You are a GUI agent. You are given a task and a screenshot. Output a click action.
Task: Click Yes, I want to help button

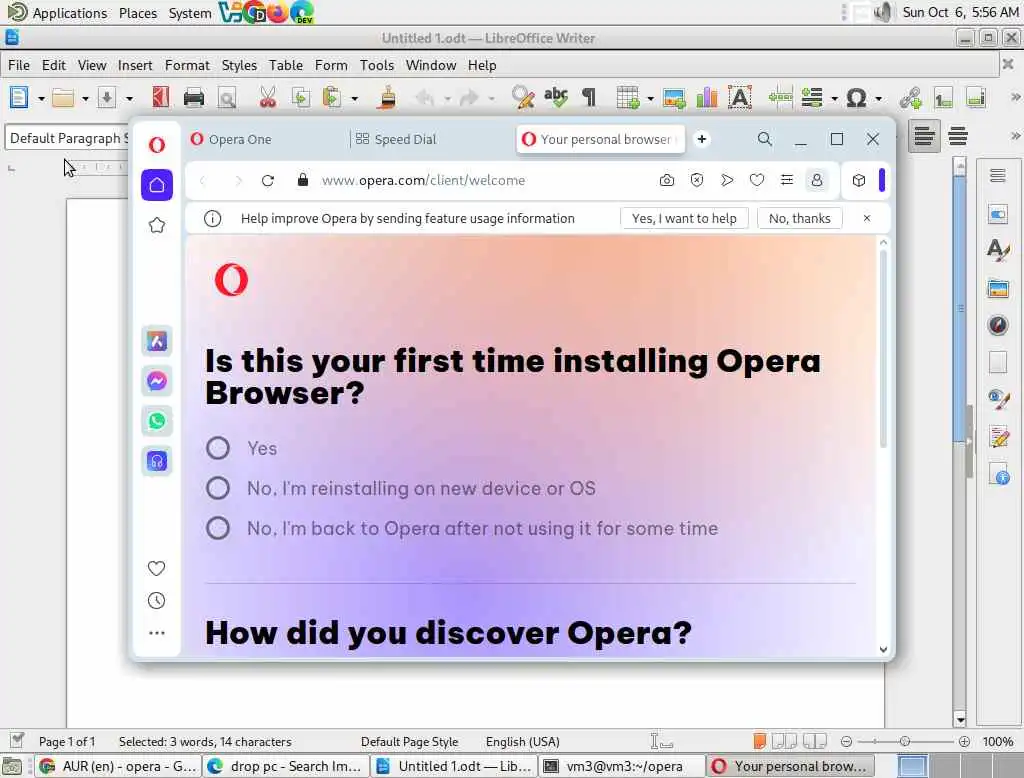click(684, 218)
